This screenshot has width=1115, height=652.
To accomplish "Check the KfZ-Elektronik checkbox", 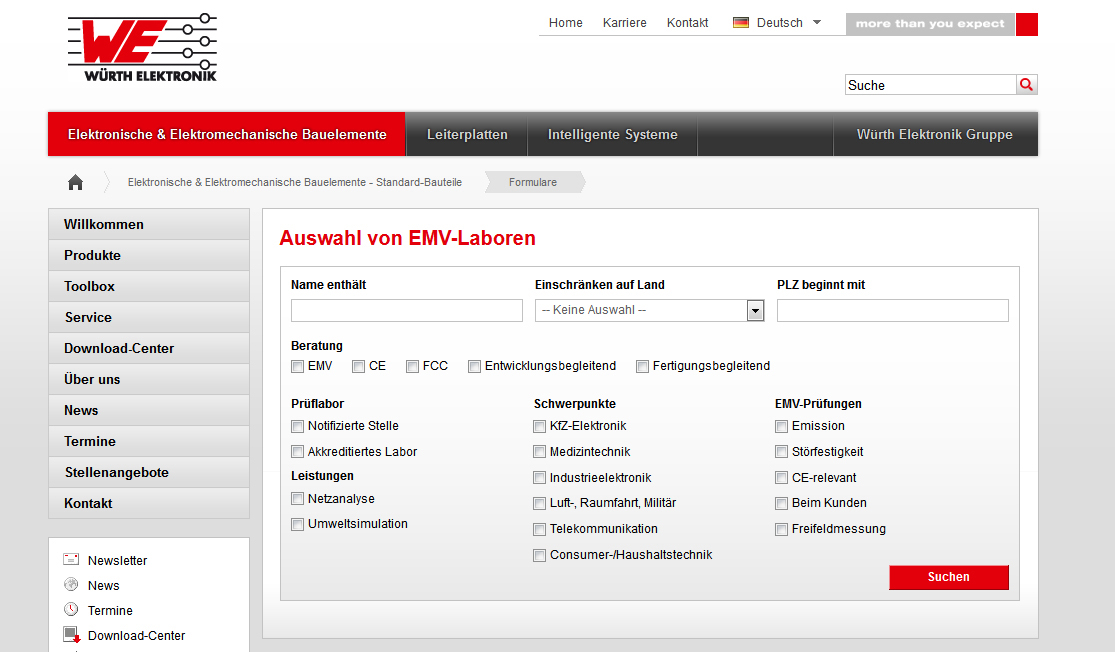I will click(539, 427).
